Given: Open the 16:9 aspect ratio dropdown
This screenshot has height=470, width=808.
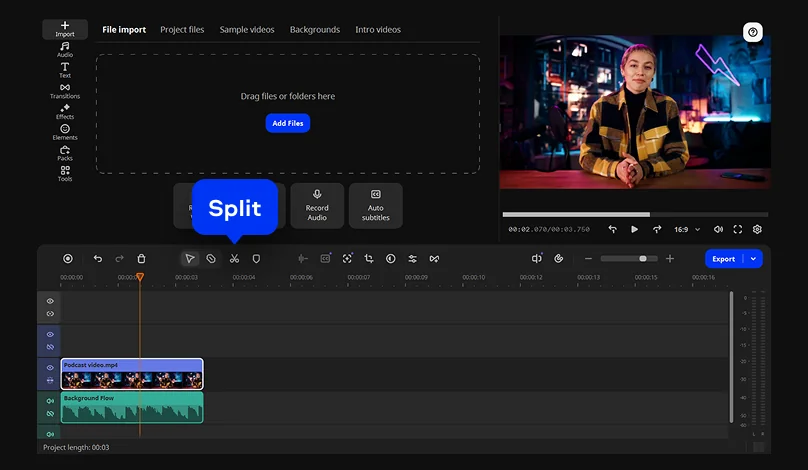Looking at the screenshot, I should (687, 229).
